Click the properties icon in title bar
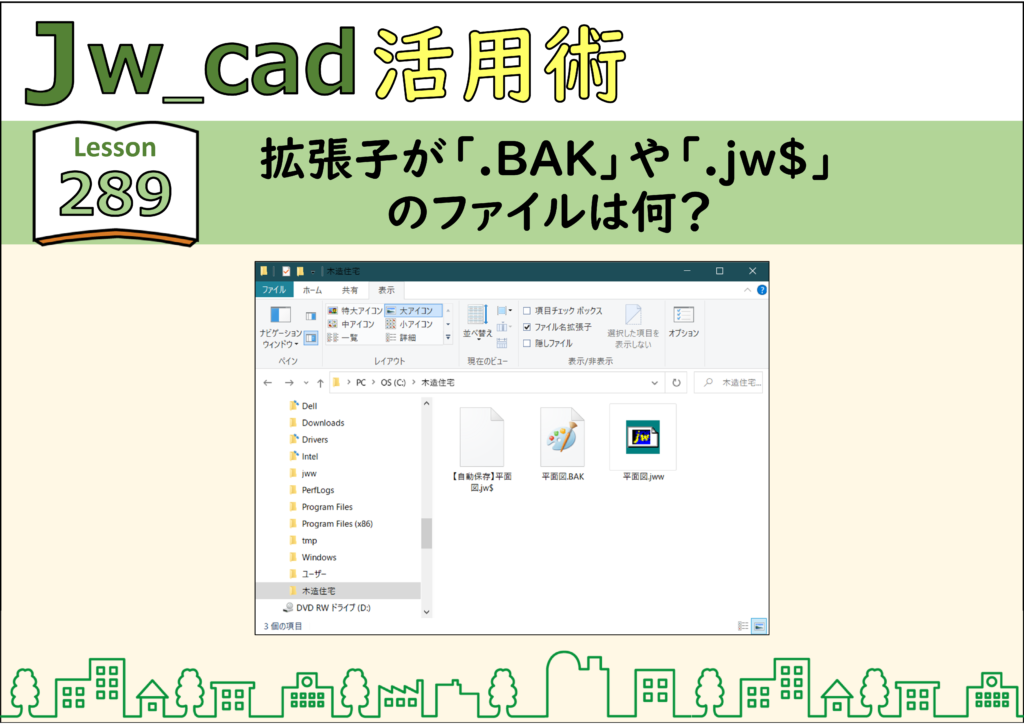 (x=286, y=271)
